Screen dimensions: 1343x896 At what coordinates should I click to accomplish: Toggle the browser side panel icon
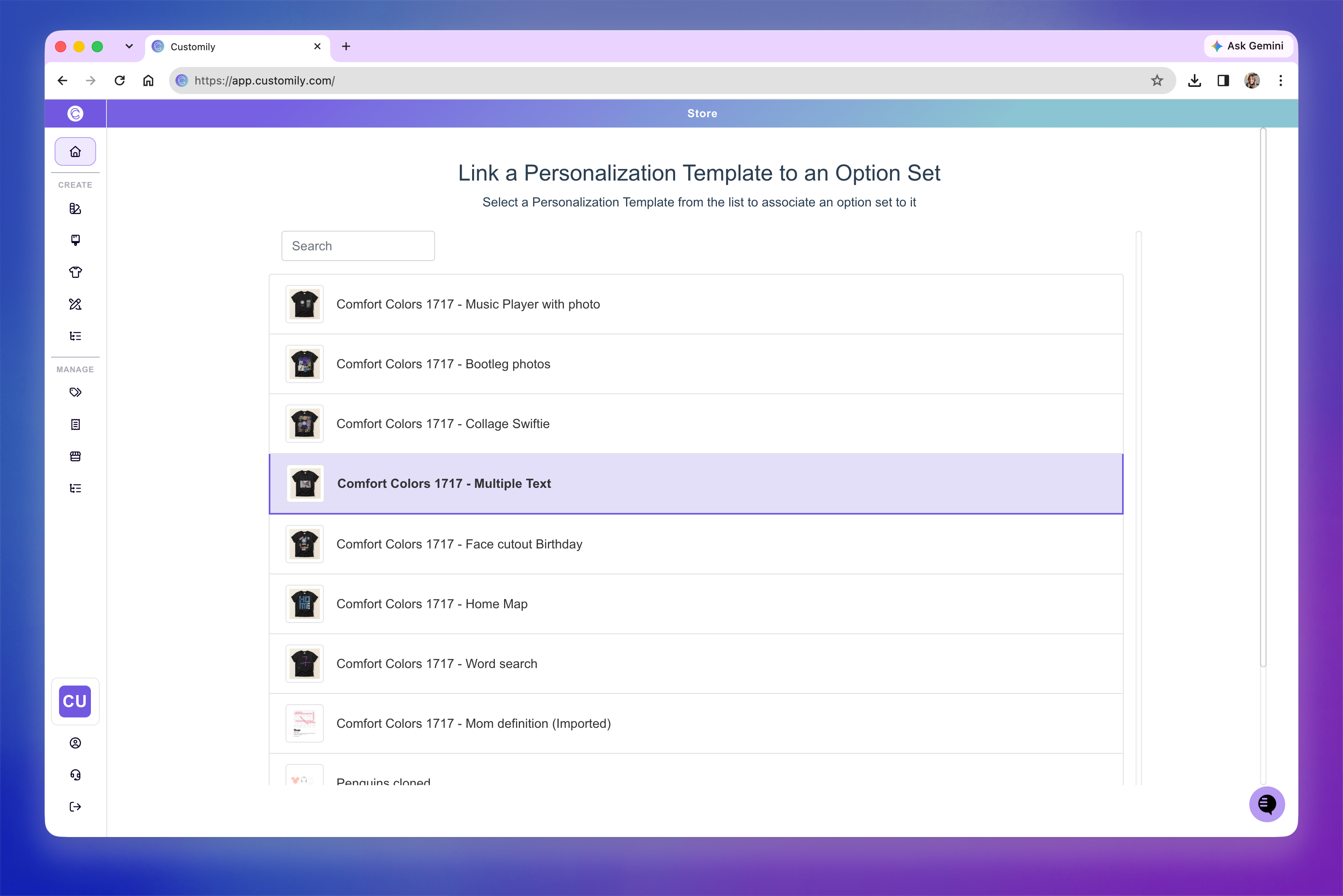tap(1223, 81)
